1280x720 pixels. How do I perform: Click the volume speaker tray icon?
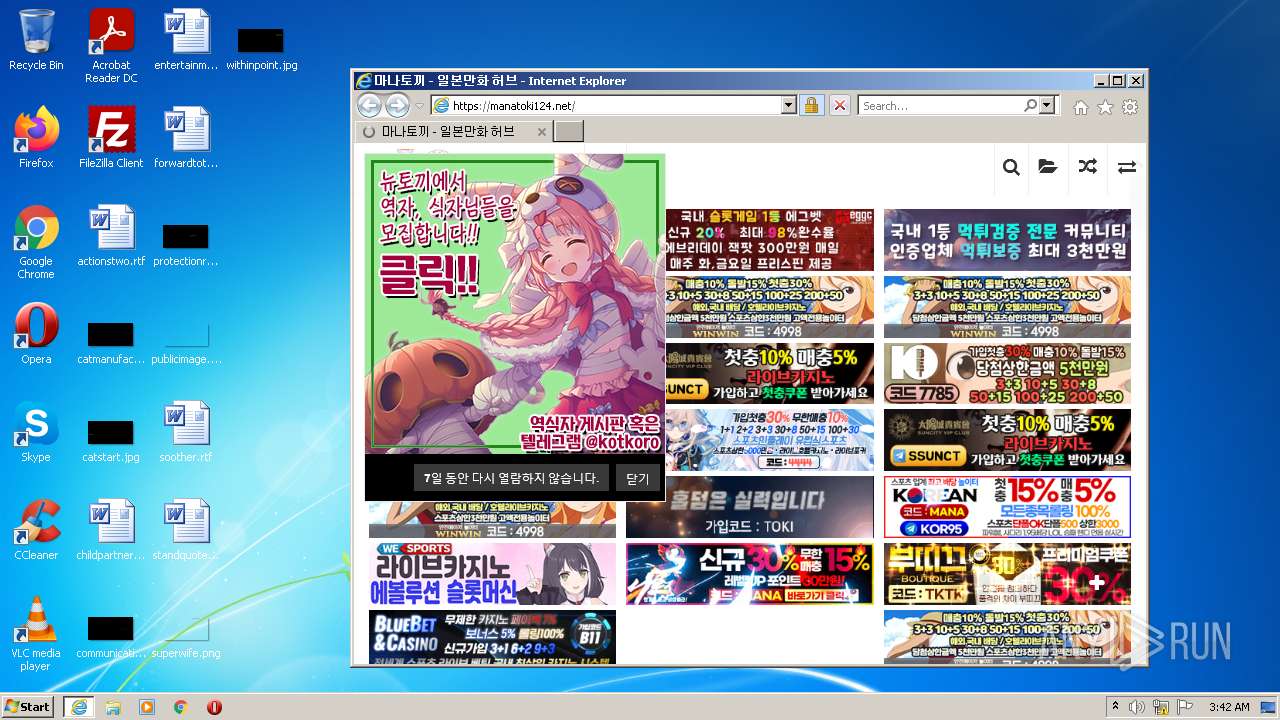pyautogui.click(x=1138, y=707)
